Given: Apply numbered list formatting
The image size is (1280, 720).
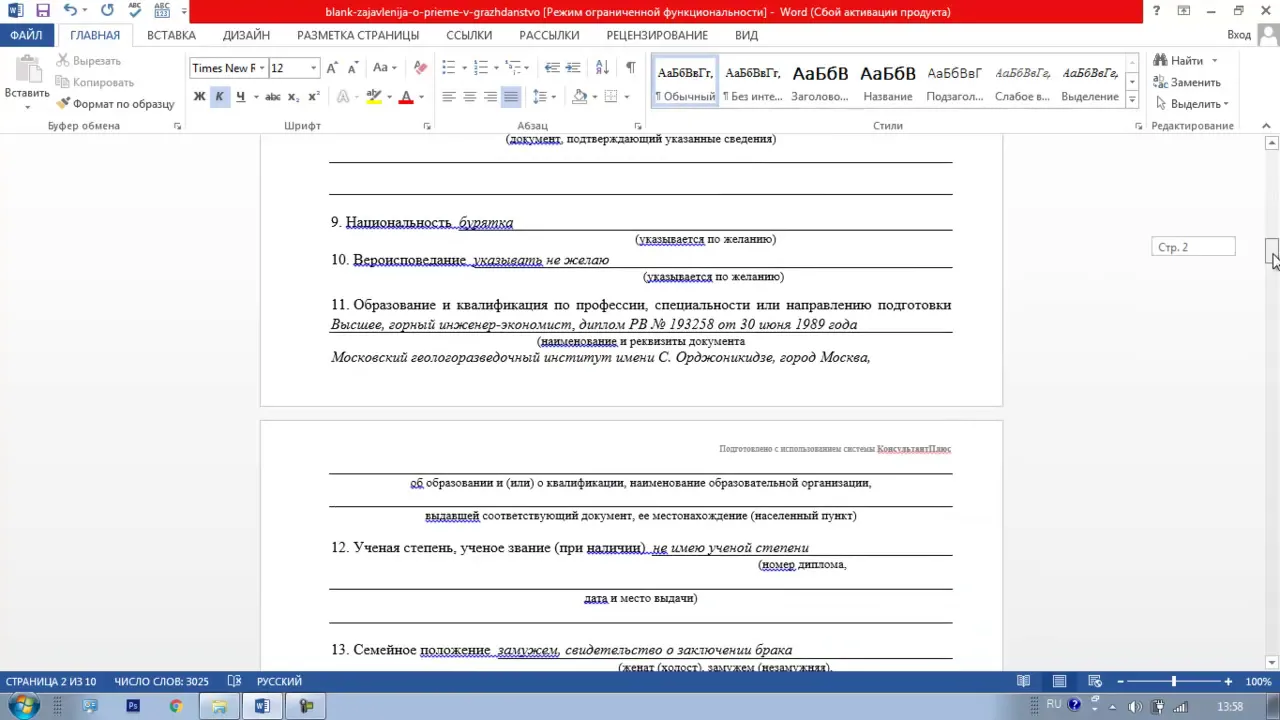Looking at the screenshot, I should 481,68.
